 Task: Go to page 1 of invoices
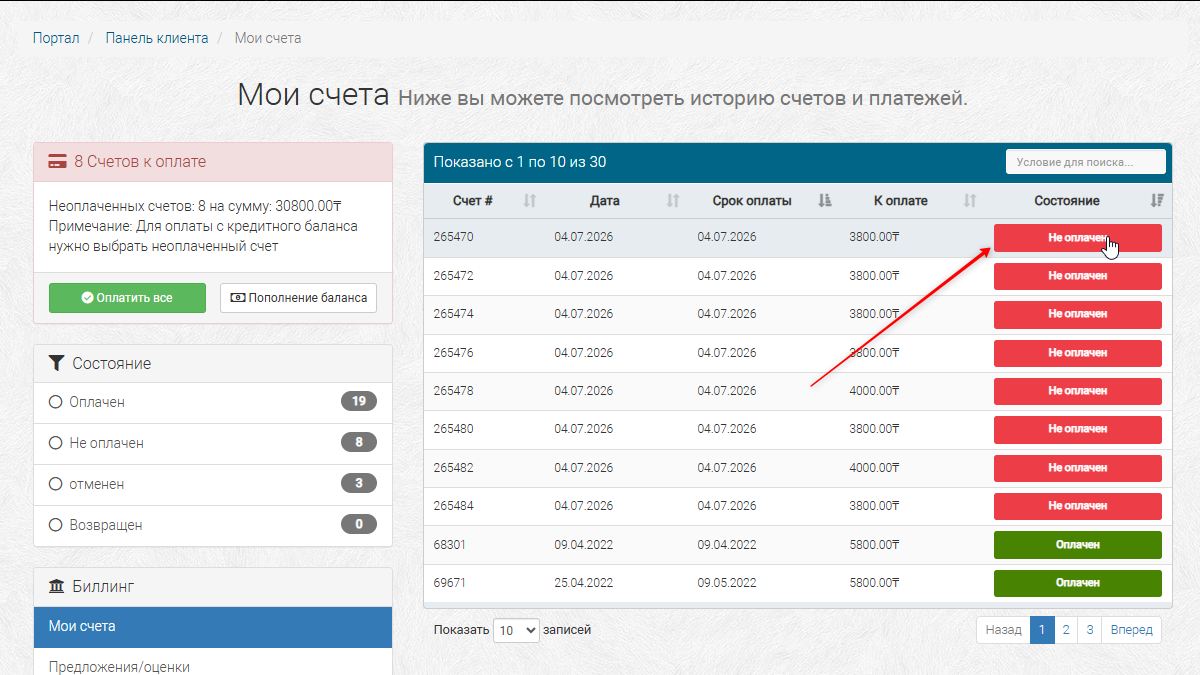[x=1041, y=630]
